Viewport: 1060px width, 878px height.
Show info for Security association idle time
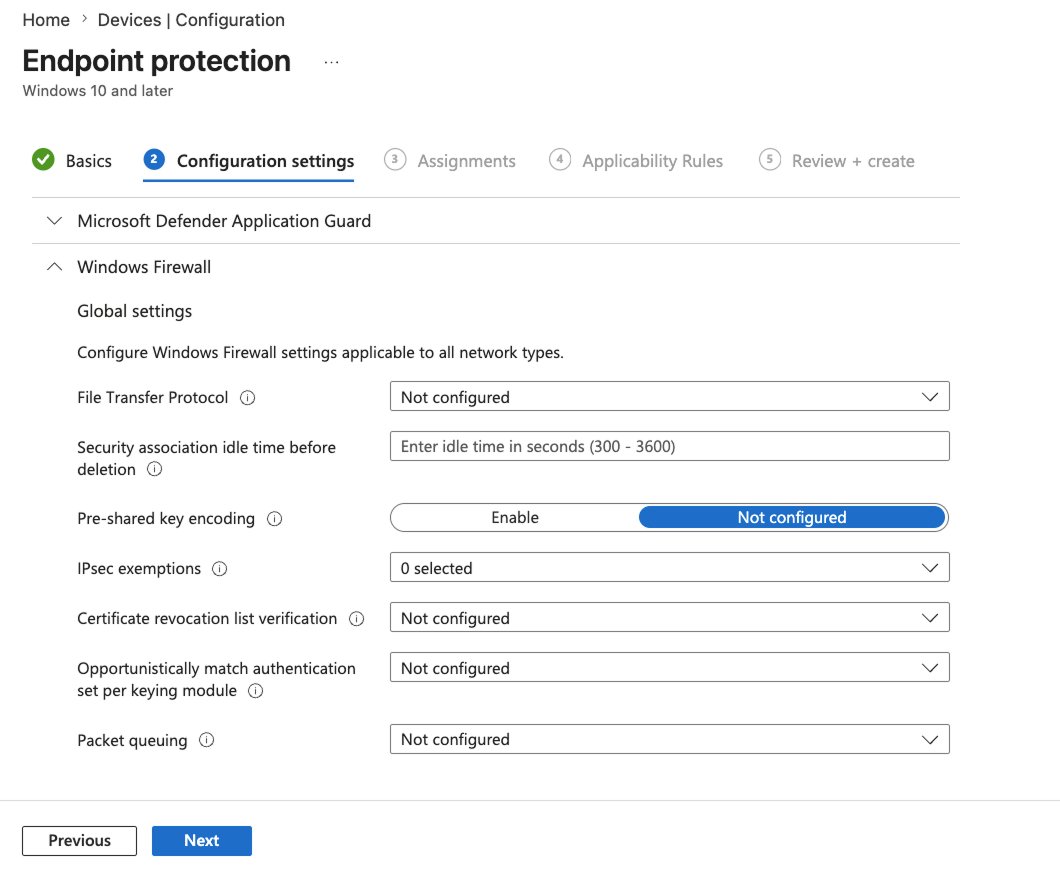pos(154,469)
